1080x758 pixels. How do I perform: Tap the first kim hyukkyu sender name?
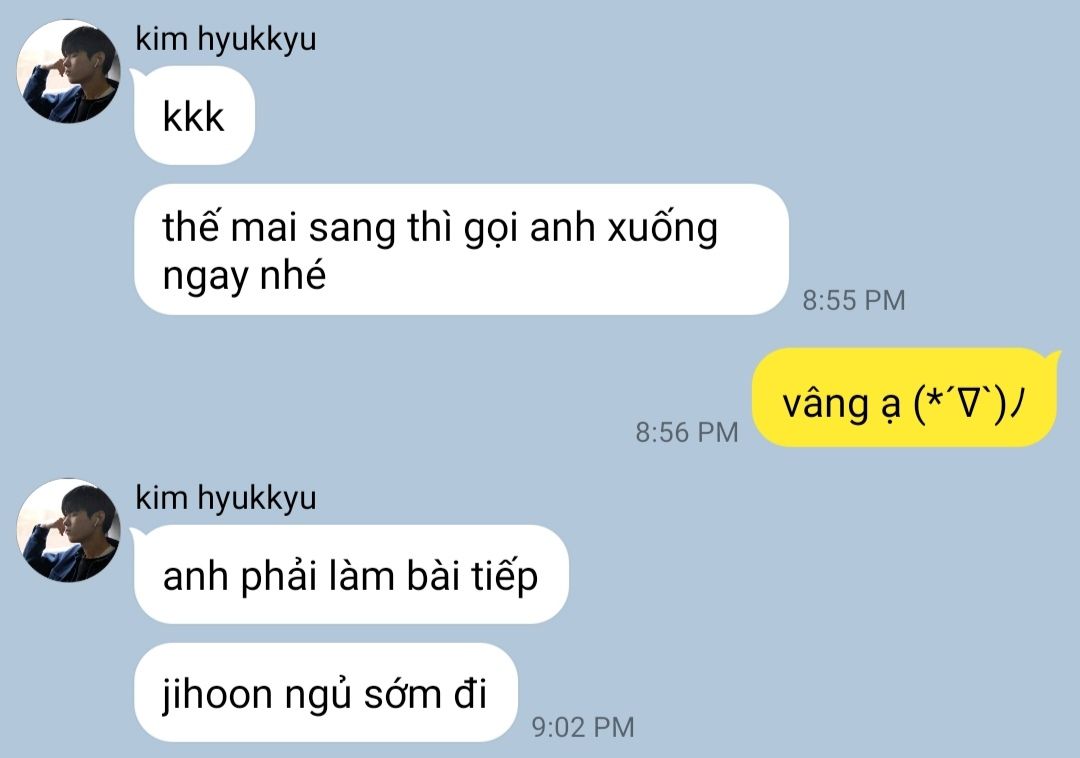click(226, 39)
